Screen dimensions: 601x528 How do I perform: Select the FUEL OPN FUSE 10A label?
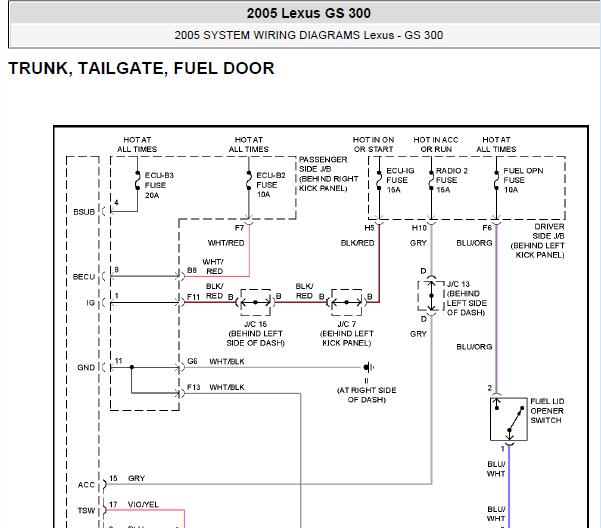coord(523,180)
